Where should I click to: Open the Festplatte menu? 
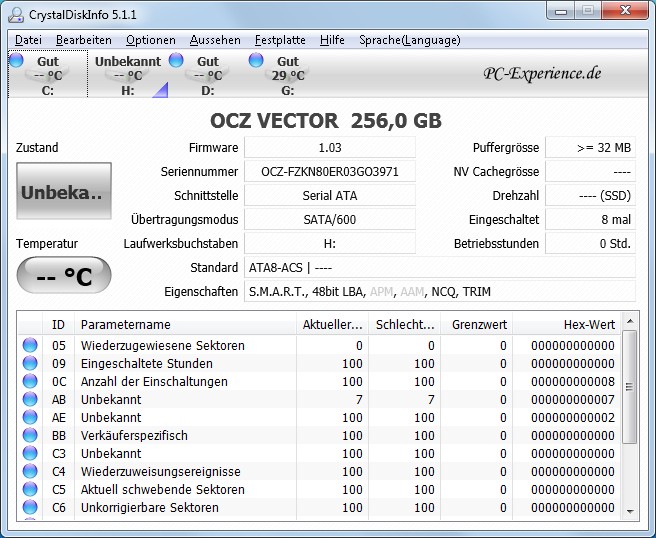click(280, 40)
